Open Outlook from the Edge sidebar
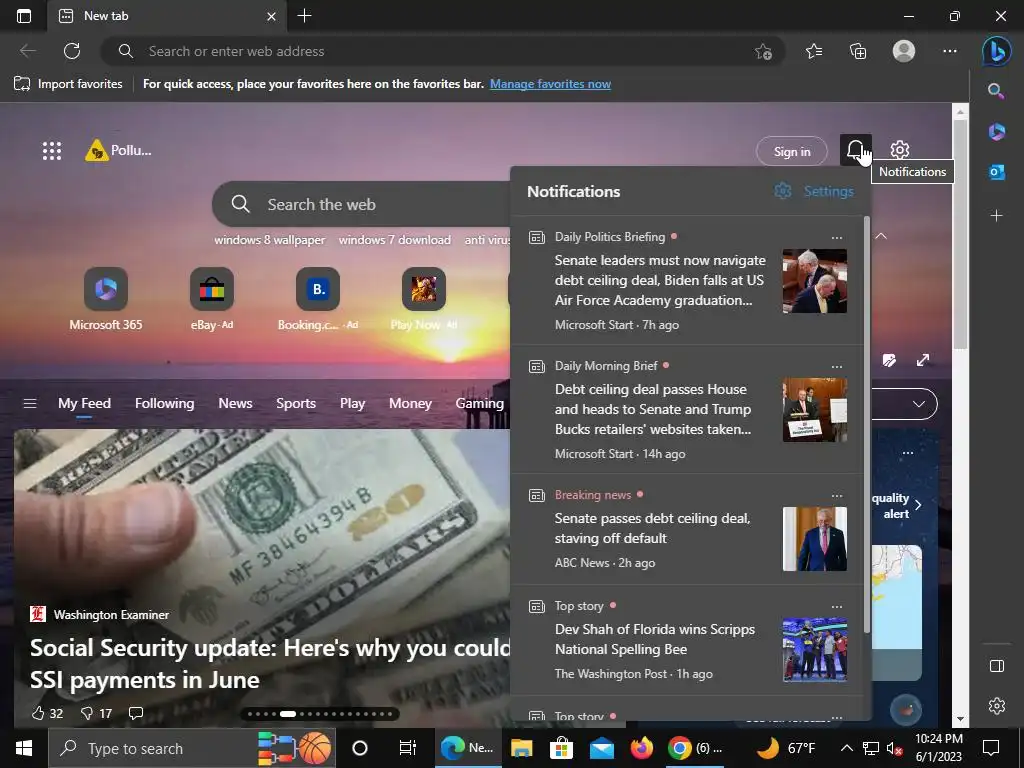Viewport: 1024px width, 768px height. click(997, 172)
